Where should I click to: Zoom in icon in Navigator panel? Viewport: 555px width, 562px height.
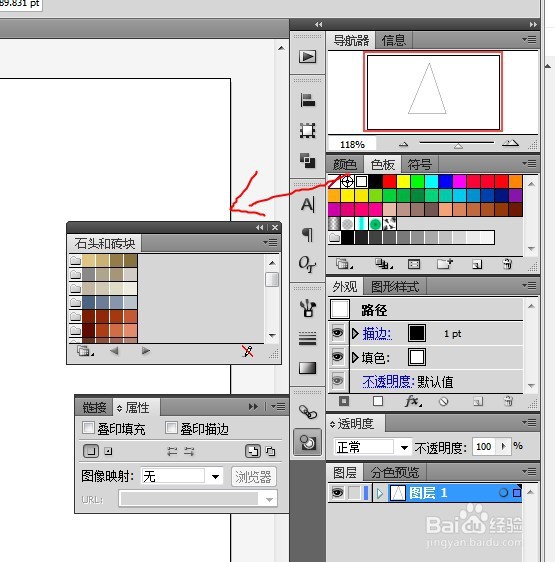pos(510,144)
